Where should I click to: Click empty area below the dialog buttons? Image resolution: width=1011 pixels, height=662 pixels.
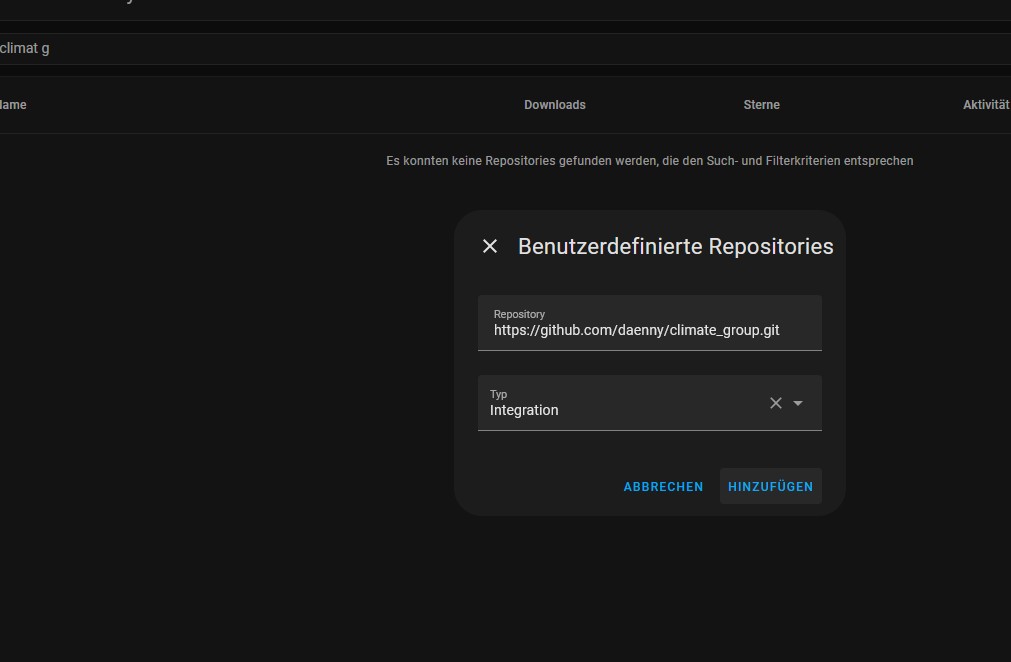[x=649, y=580]
